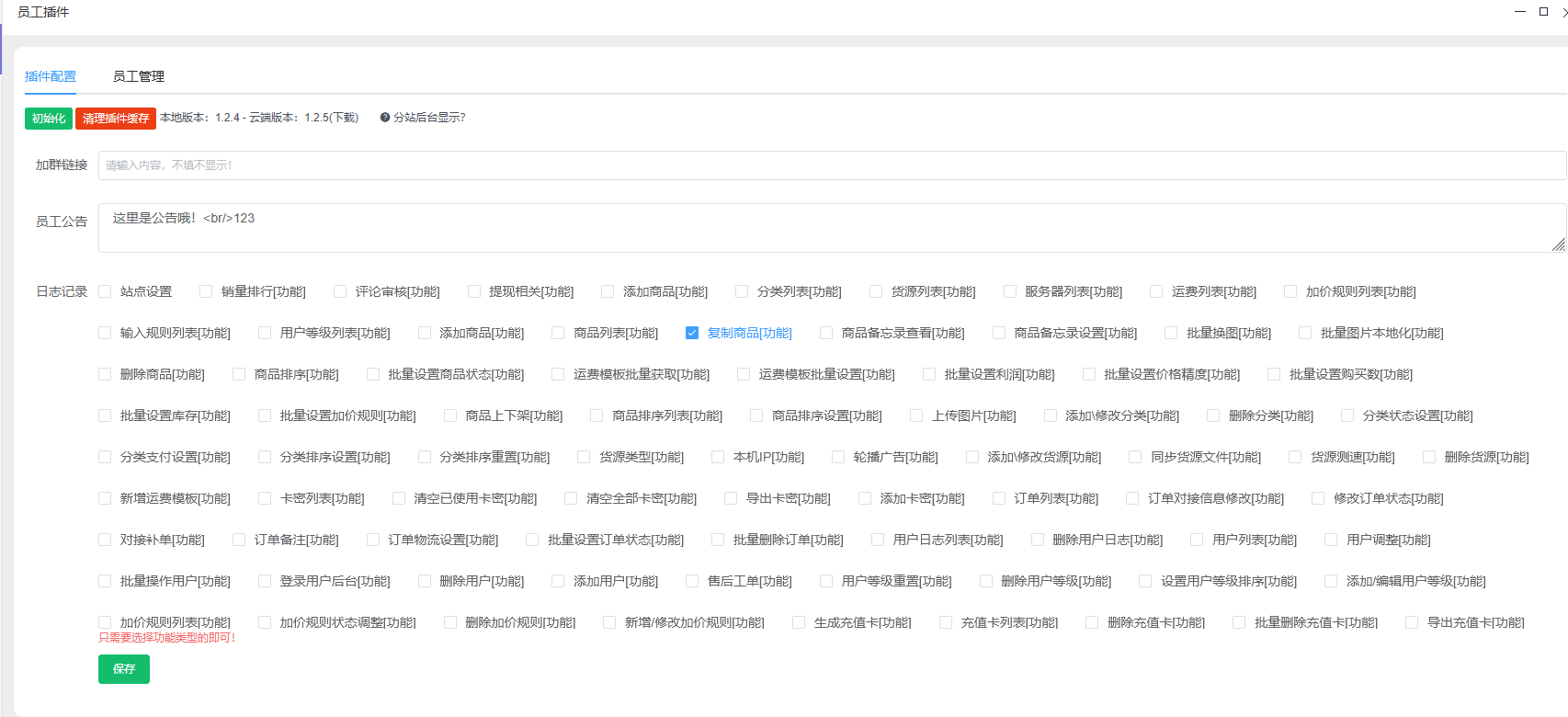Select 对接补单[功能] checkbox
The width and height of the screenshot is (1568, 717).
[105, 540]
